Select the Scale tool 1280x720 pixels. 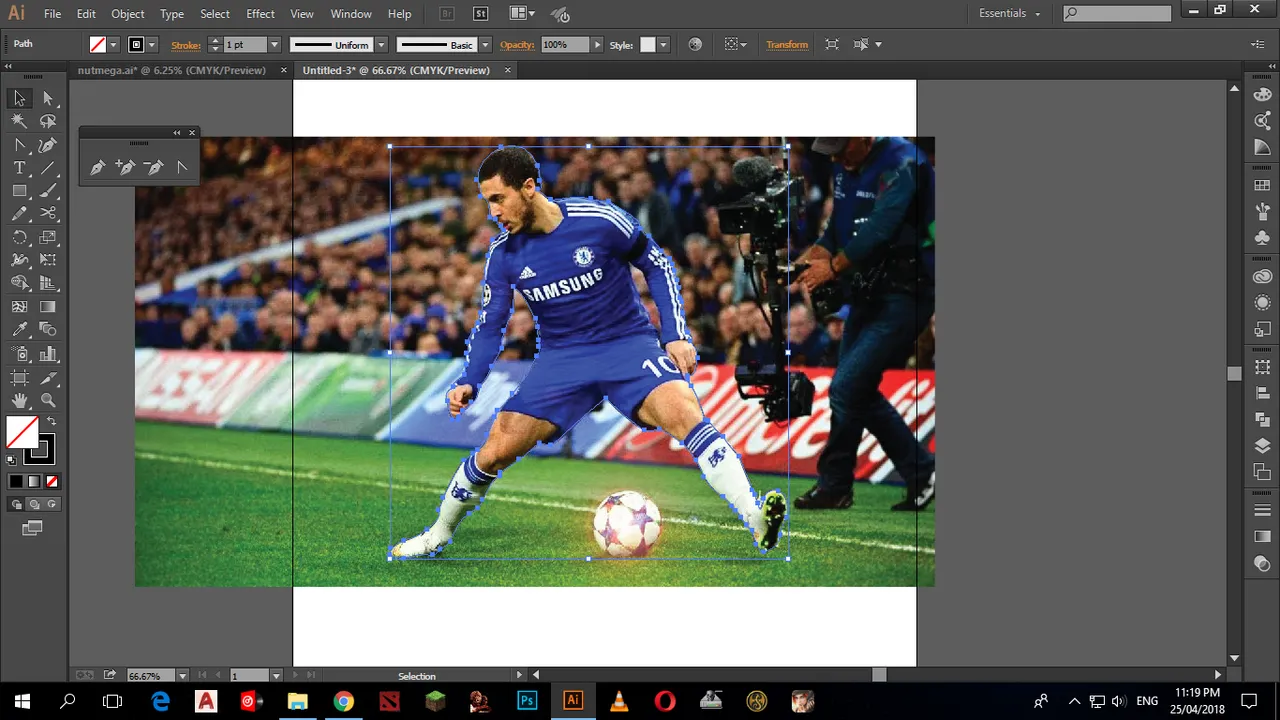(48, 238)
